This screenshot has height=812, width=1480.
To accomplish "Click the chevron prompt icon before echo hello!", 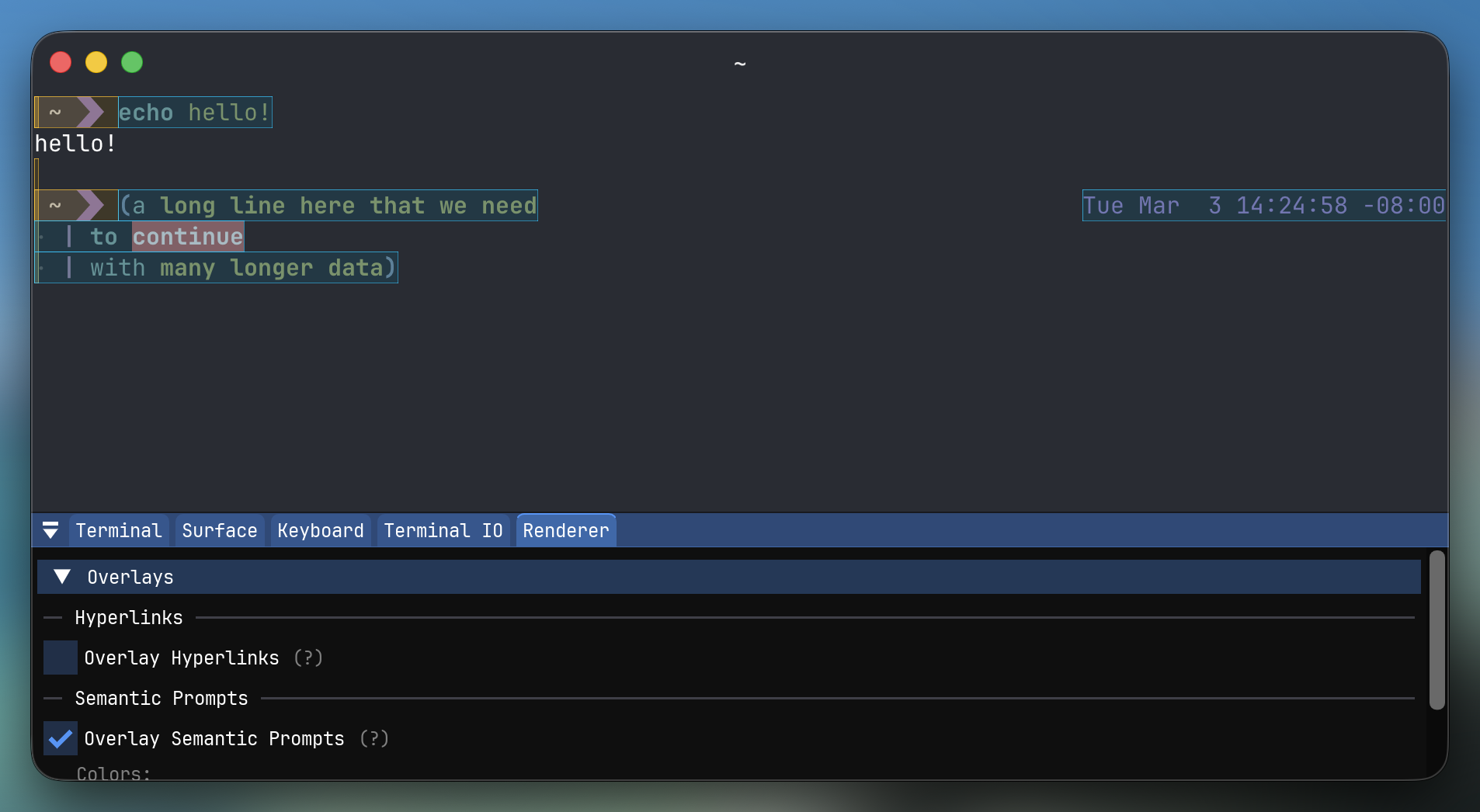I will [90, 113].
